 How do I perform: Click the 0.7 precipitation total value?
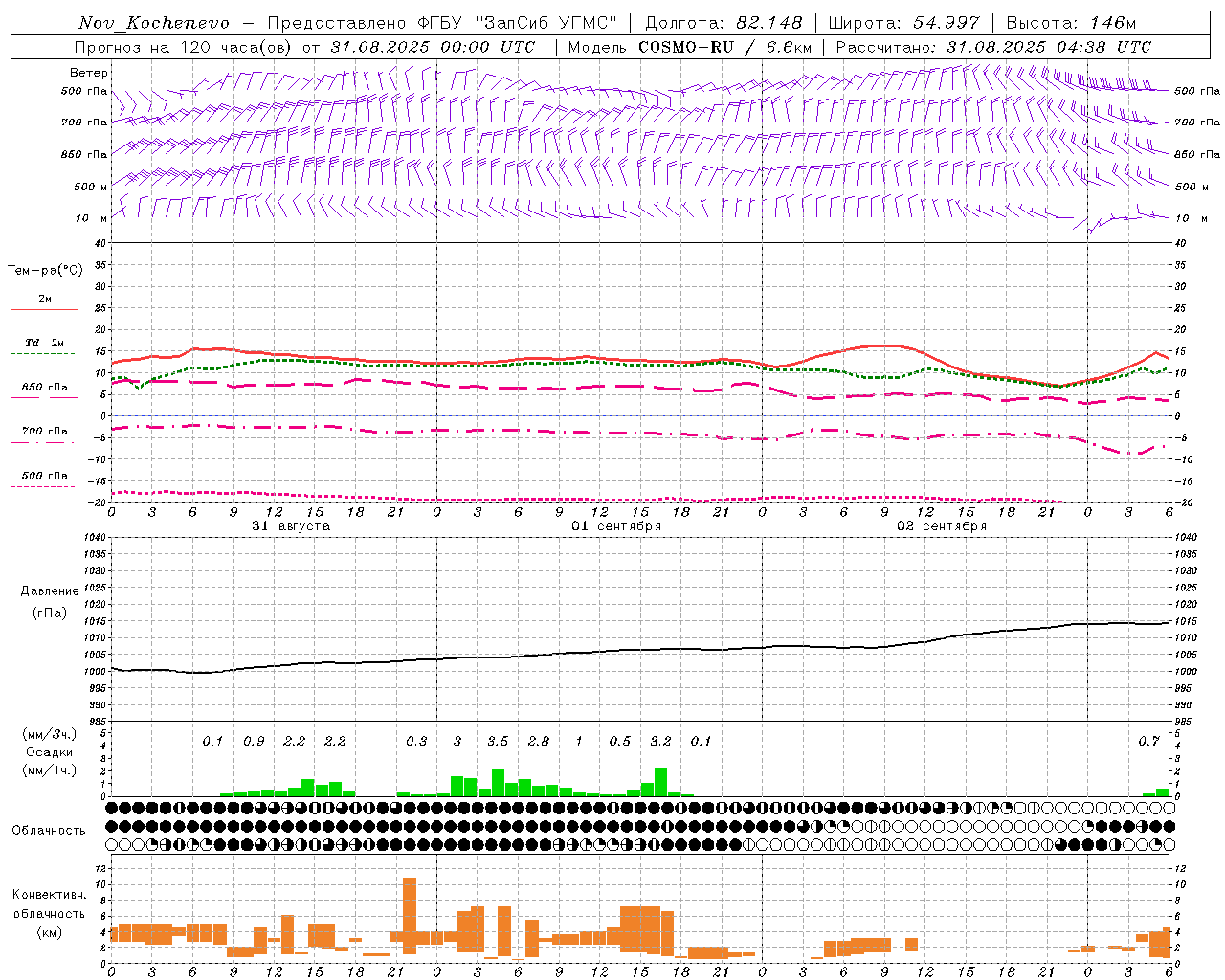1148,742
